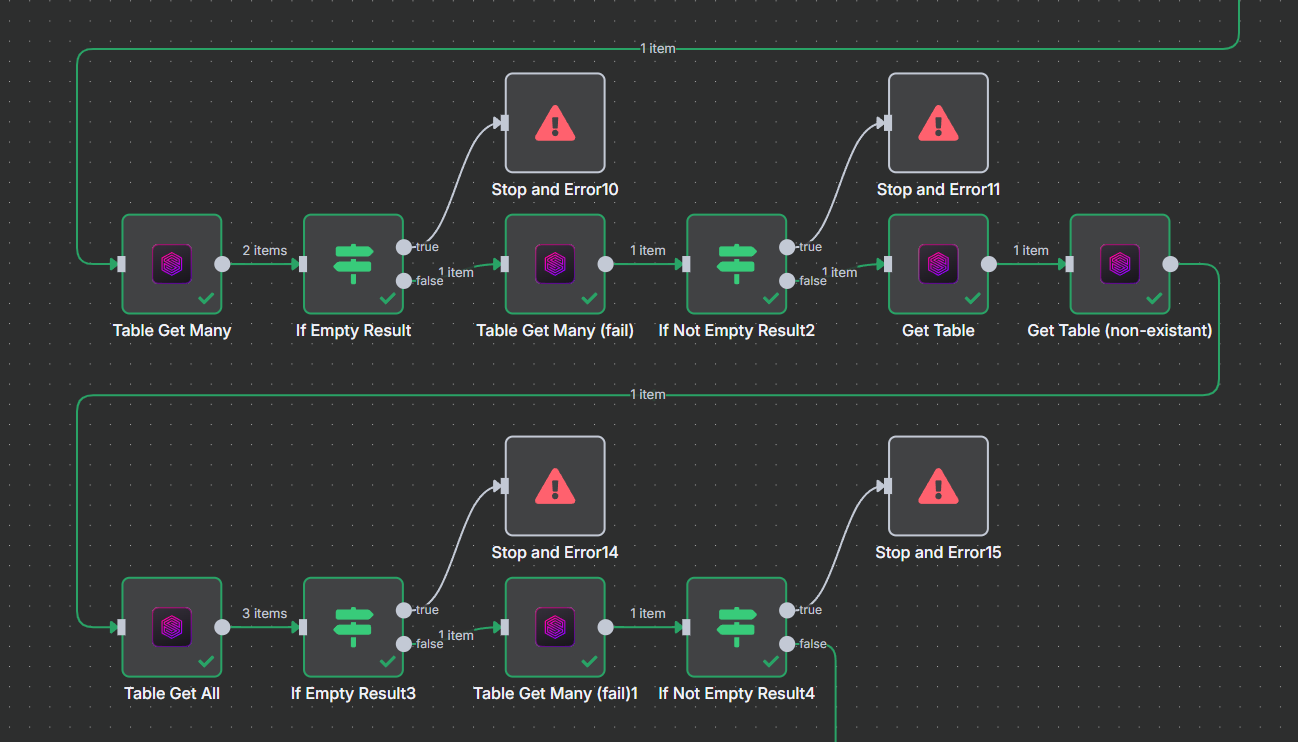
Task: Click the false output of If Not Empty Result2
Action: pyautogui.click(x=787, y=281)
